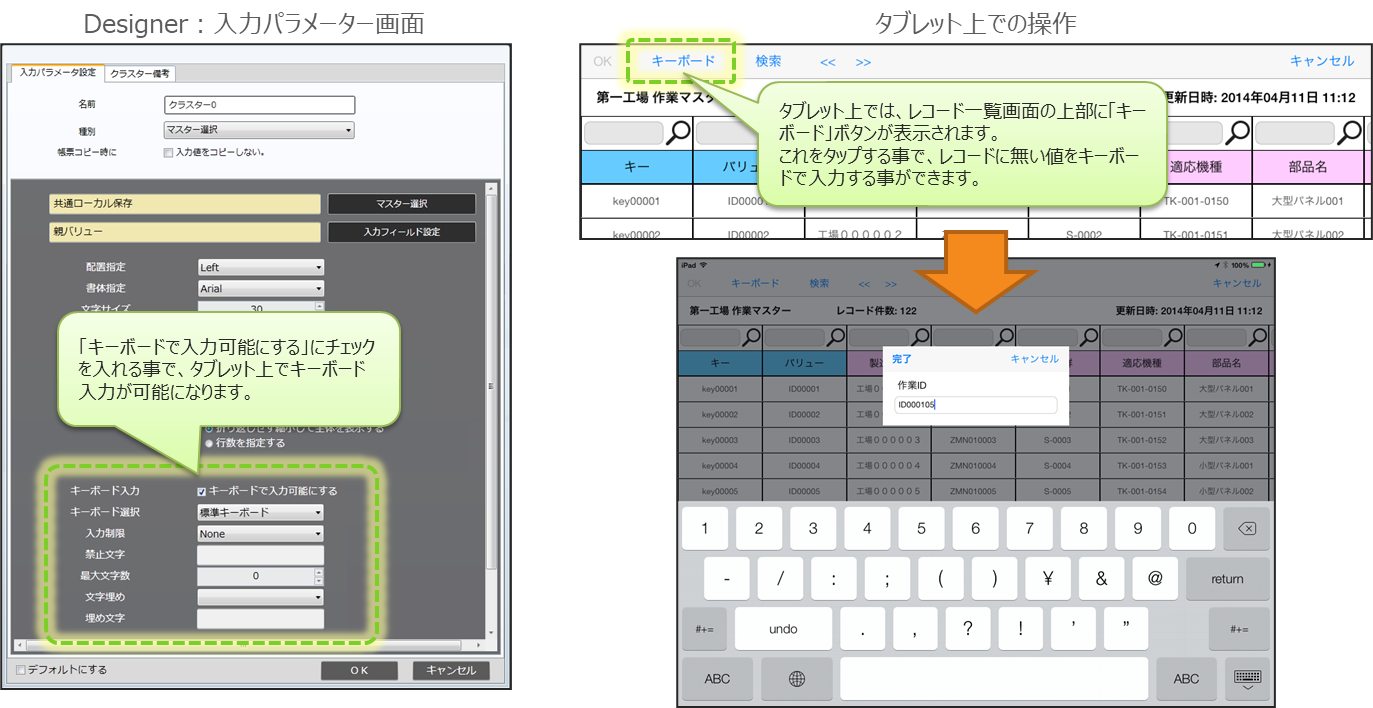Select the 入力パラメータ設定 tab

tap(58, 73)
